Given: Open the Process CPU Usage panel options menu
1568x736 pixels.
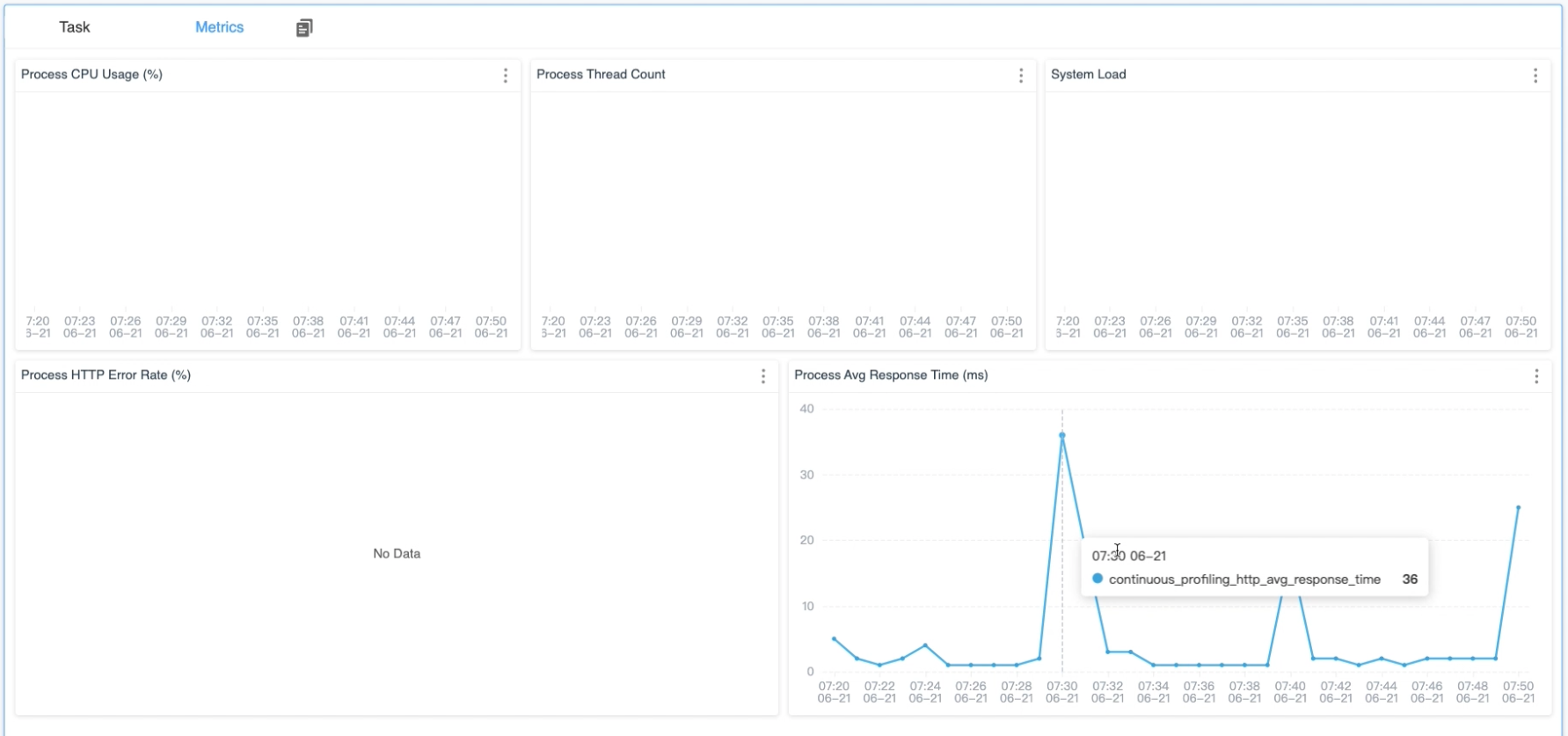Looking at the screenshot, I should pos(505,76).
